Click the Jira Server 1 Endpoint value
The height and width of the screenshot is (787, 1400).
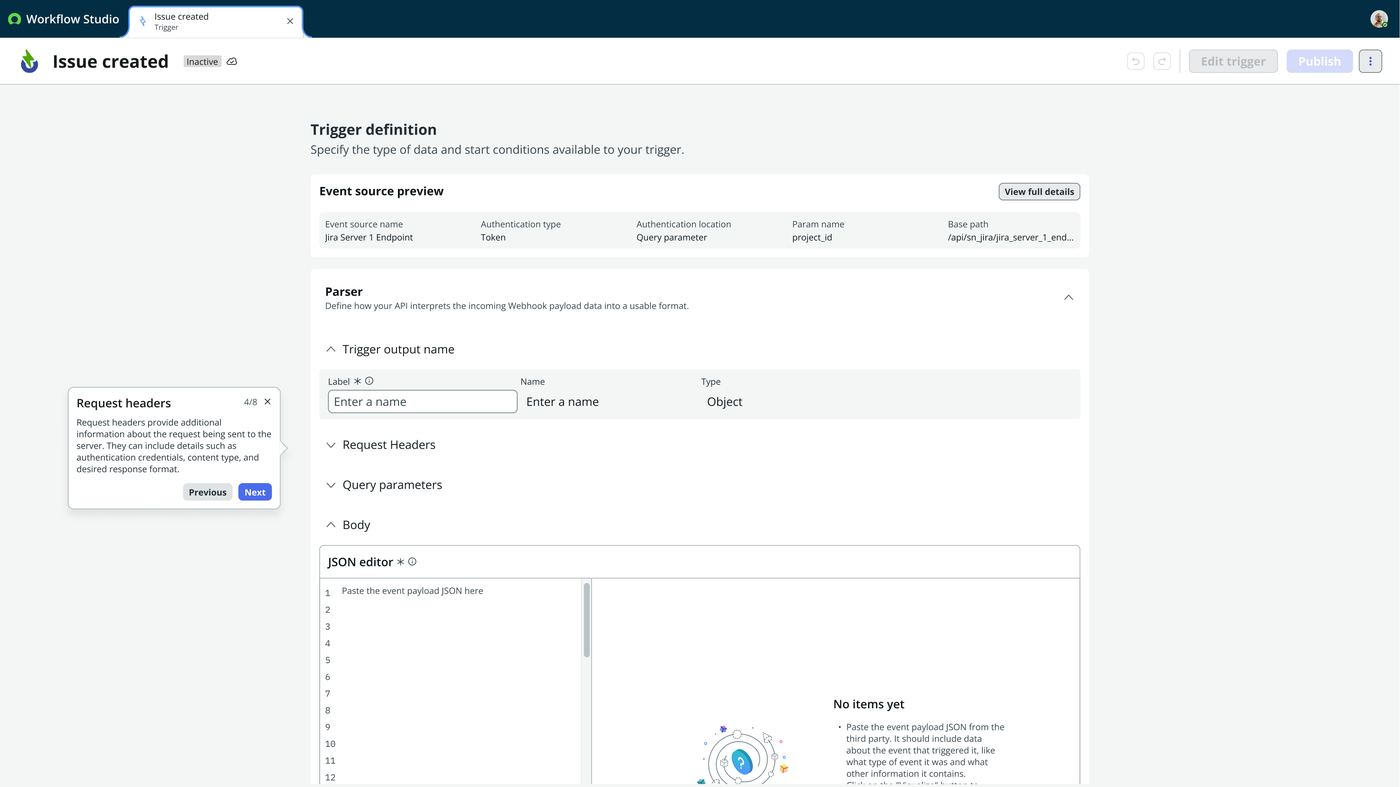[x=369, y=238]
